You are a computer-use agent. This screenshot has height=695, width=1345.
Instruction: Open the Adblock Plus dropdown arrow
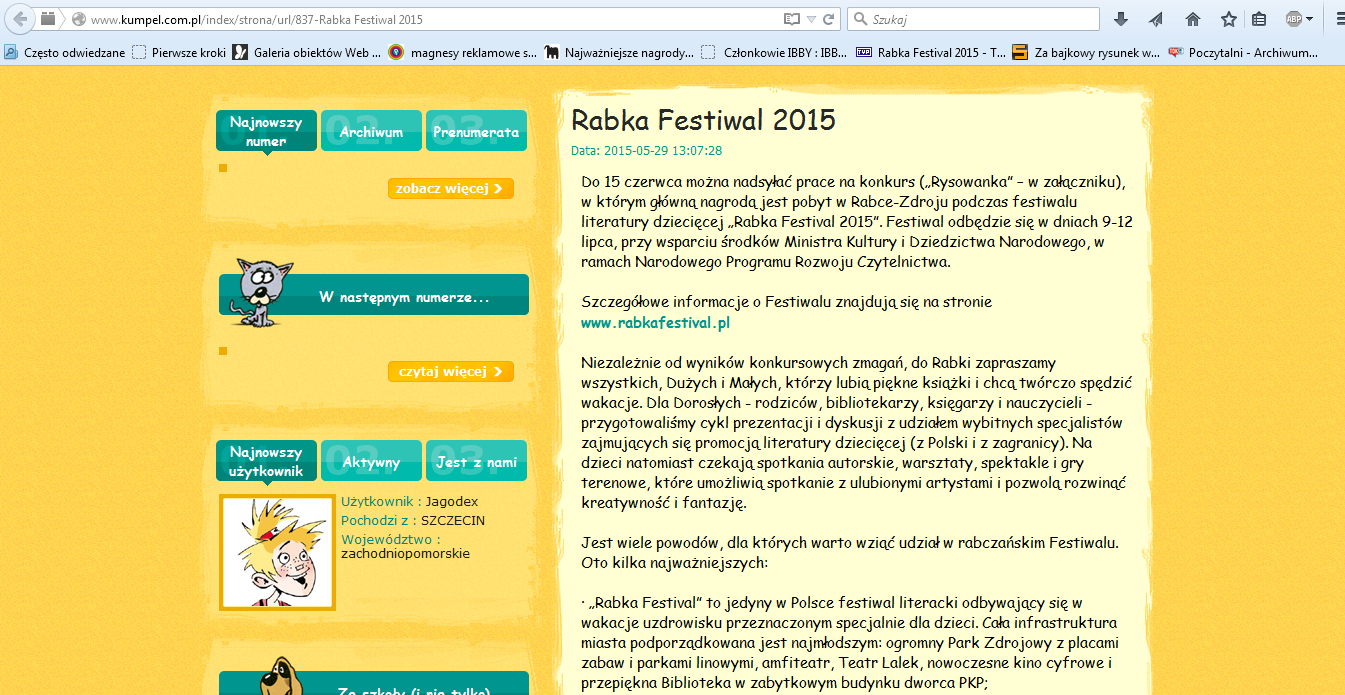point(1310,19)
